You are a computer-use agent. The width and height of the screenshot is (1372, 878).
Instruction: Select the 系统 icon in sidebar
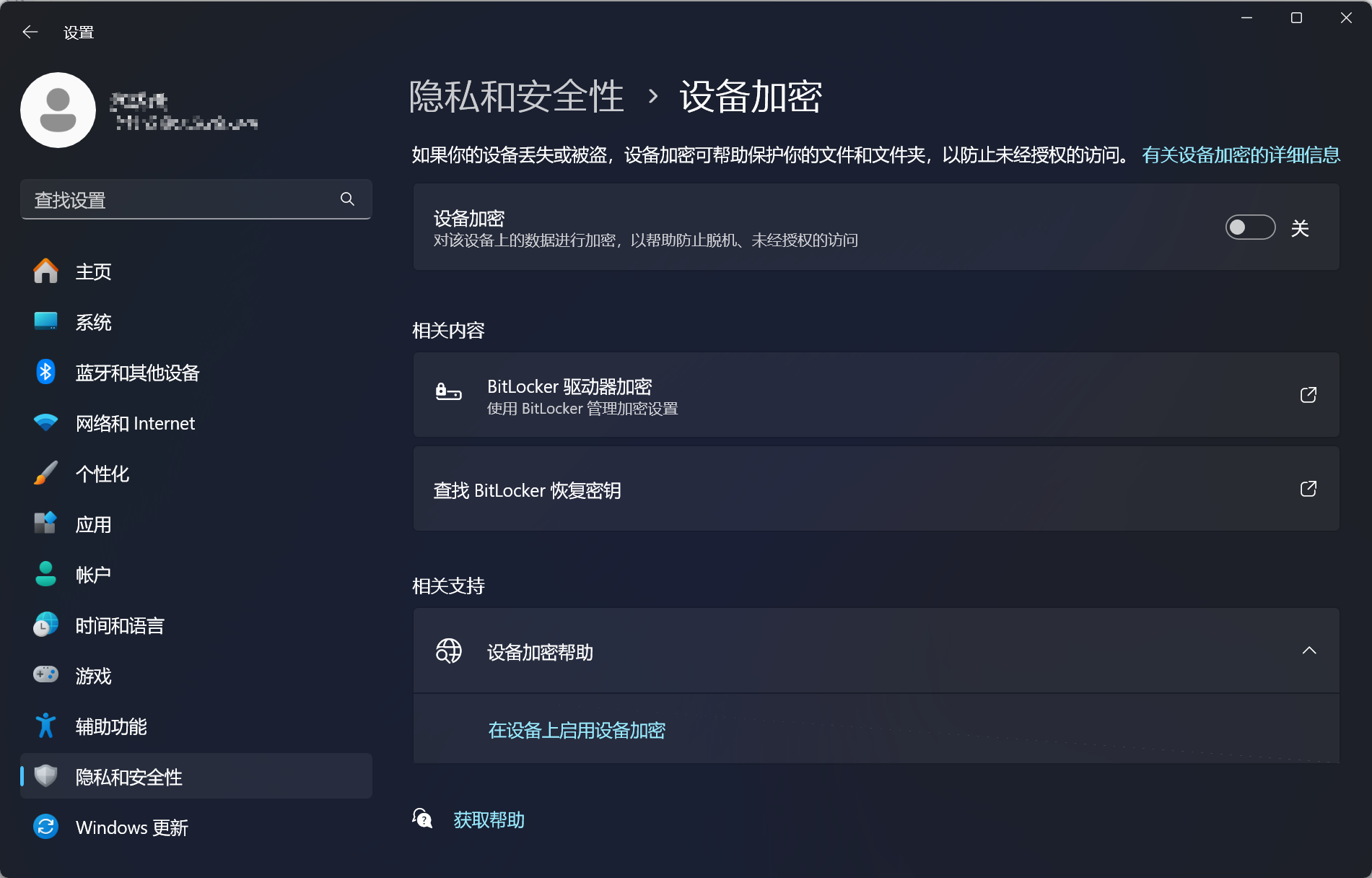[x=45, y=322]
